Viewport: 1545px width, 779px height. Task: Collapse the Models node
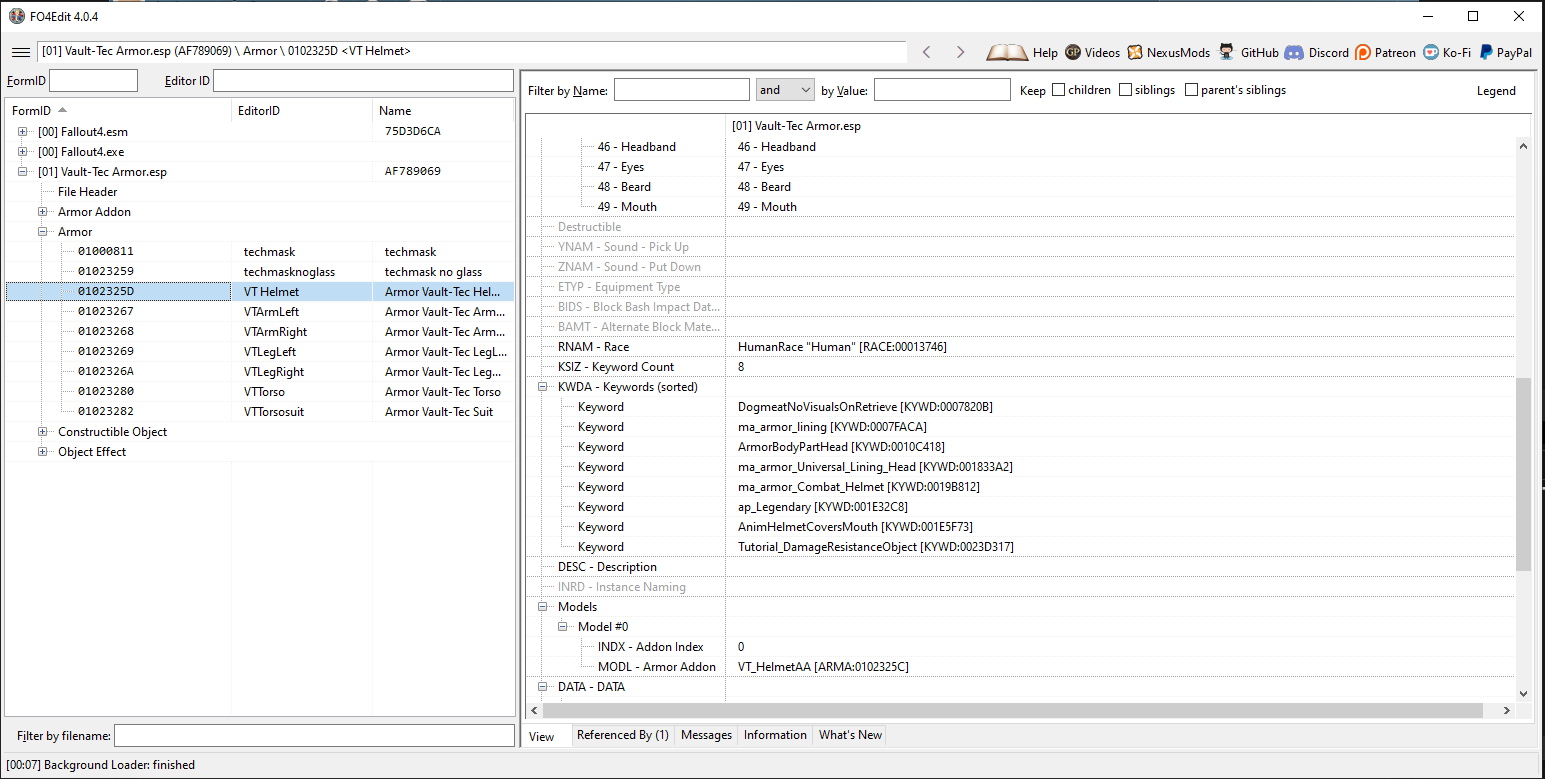click(543, 607)
